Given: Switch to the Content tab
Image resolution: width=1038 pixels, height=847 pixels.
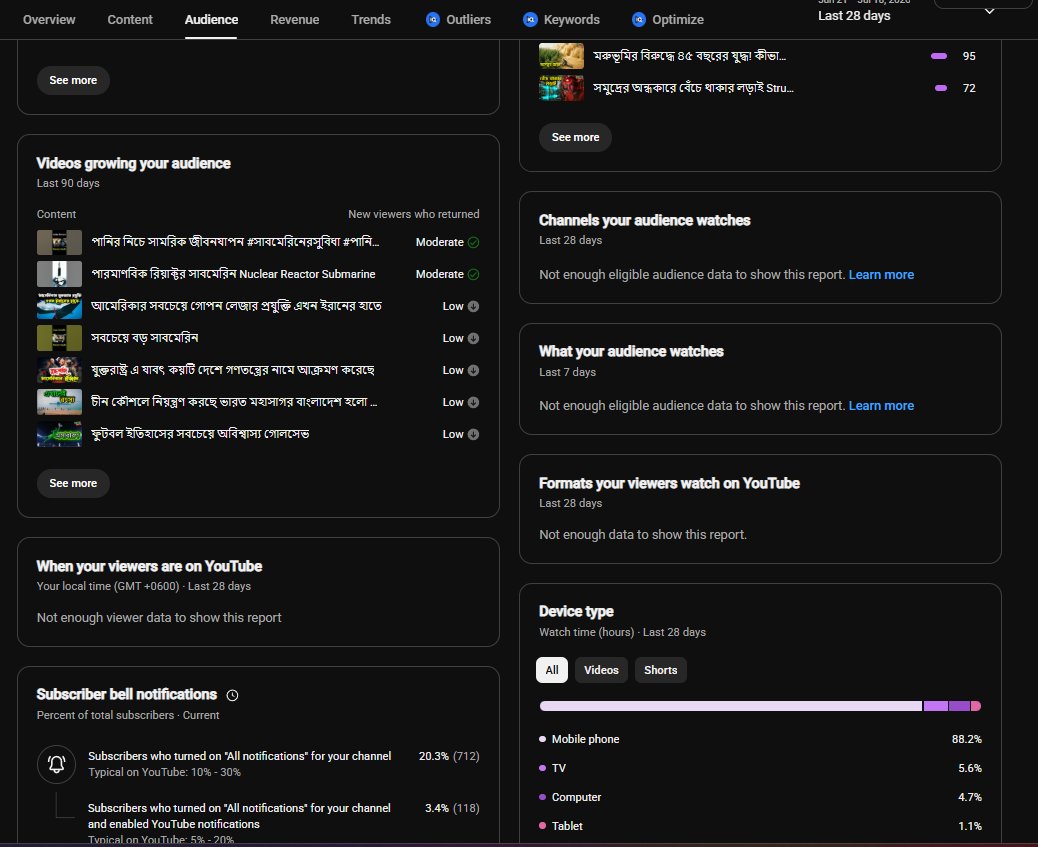Looking at the screenshot, I should [130, 20].
